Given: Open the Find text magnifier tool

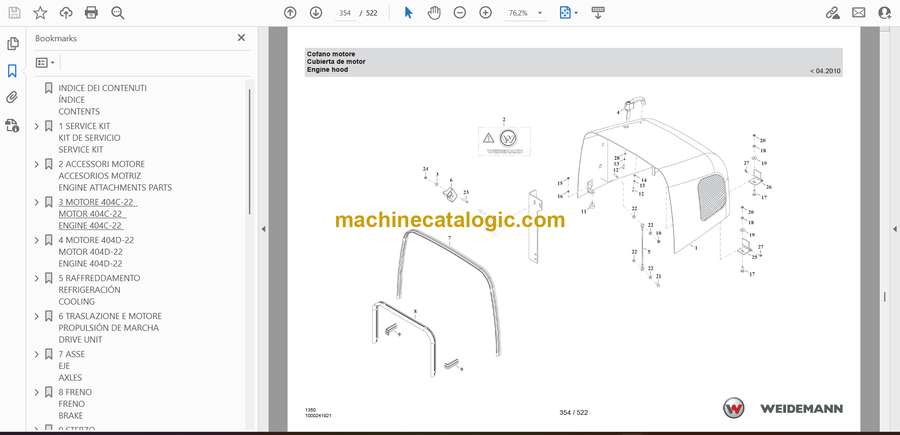Looking at the screenshot, I should [x=118, y=13].
